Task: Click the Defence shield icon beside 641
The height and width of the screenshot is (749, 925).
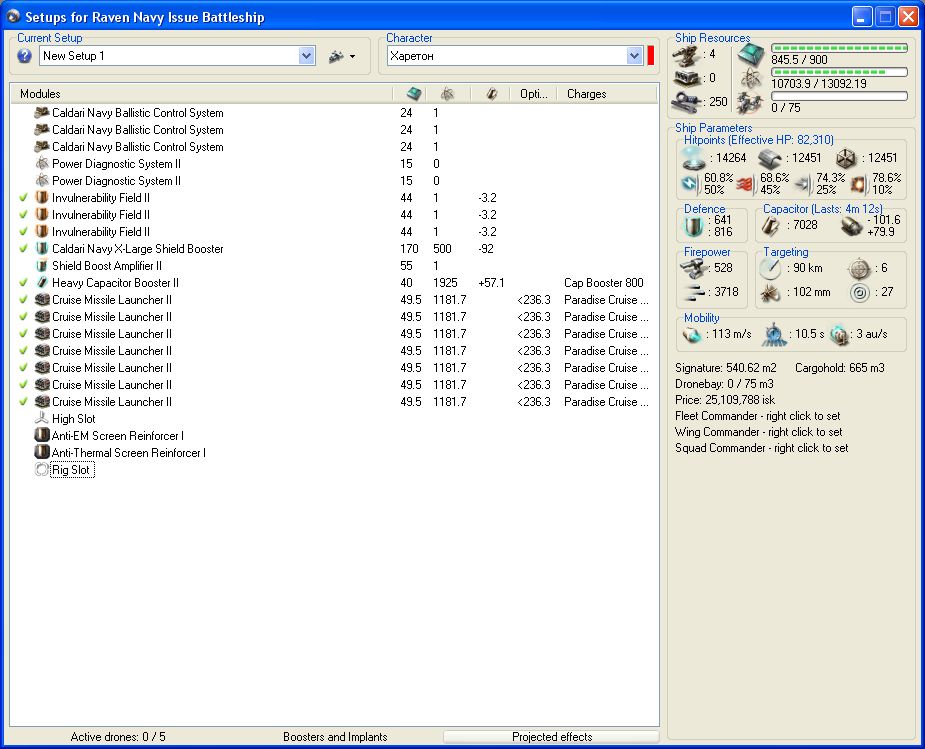Action: point(694,226)
